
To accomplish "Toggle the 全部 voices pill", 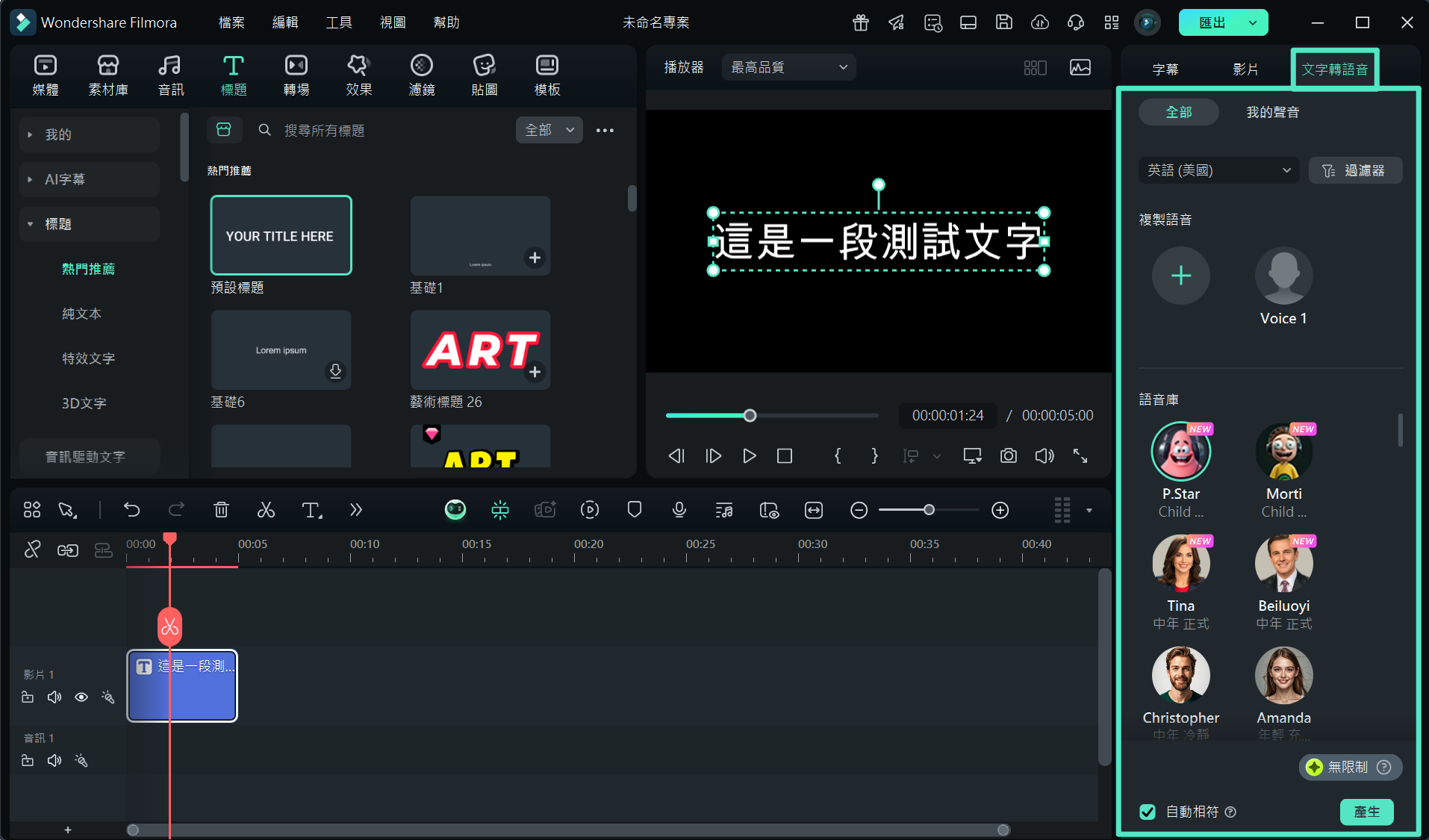I will (x=1179, y=112).
